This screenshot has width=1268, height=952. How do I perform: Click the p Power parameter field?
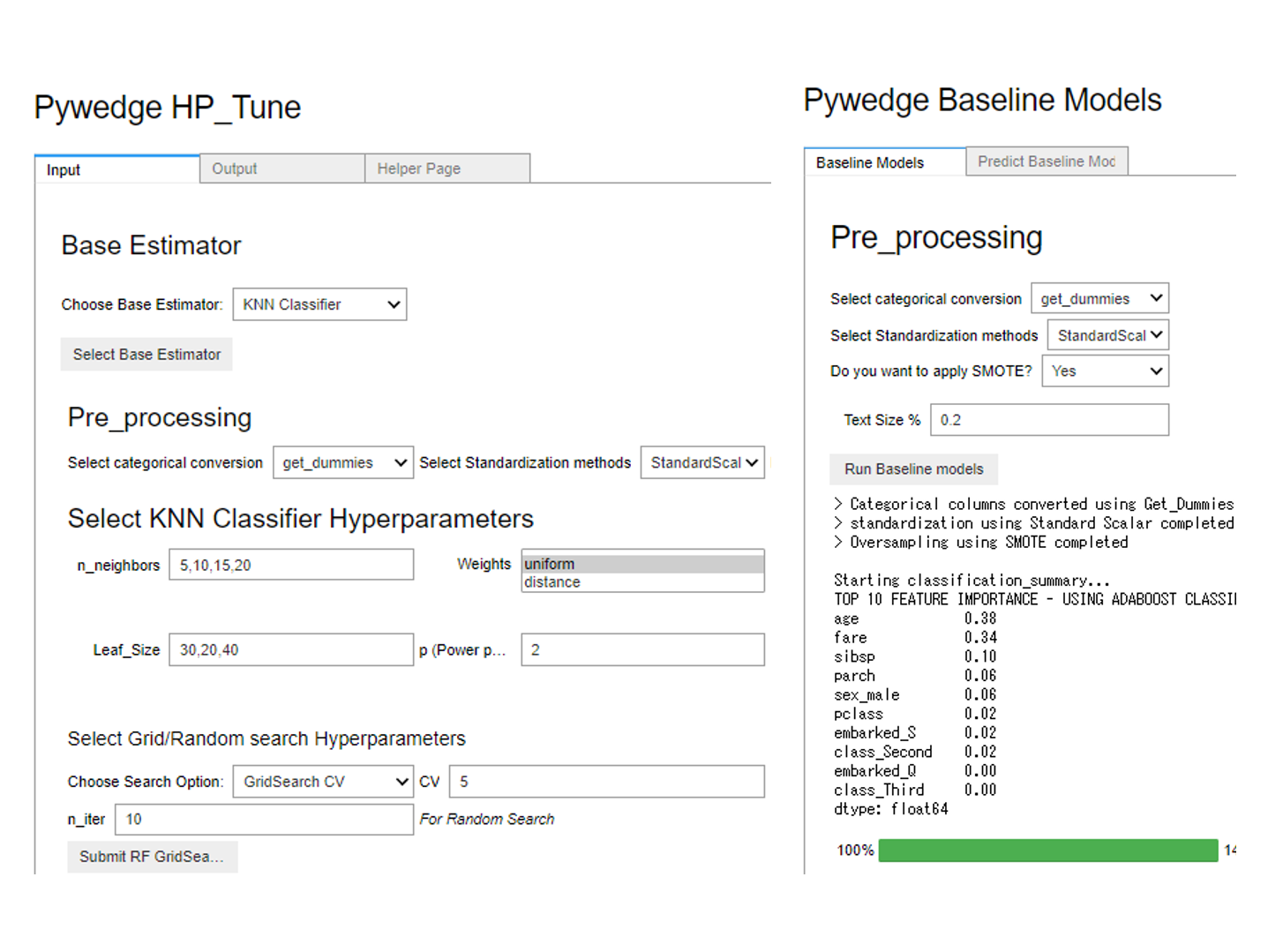[x=642, y=650]
